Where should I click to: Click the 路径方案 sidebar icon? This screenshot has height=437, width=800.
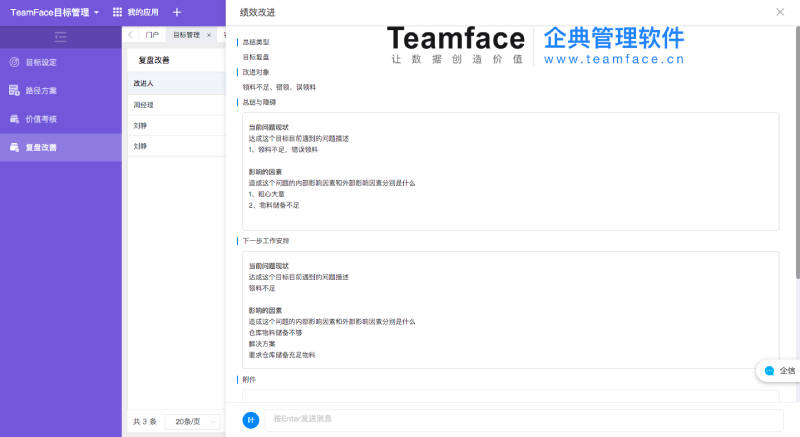[14, 91]
